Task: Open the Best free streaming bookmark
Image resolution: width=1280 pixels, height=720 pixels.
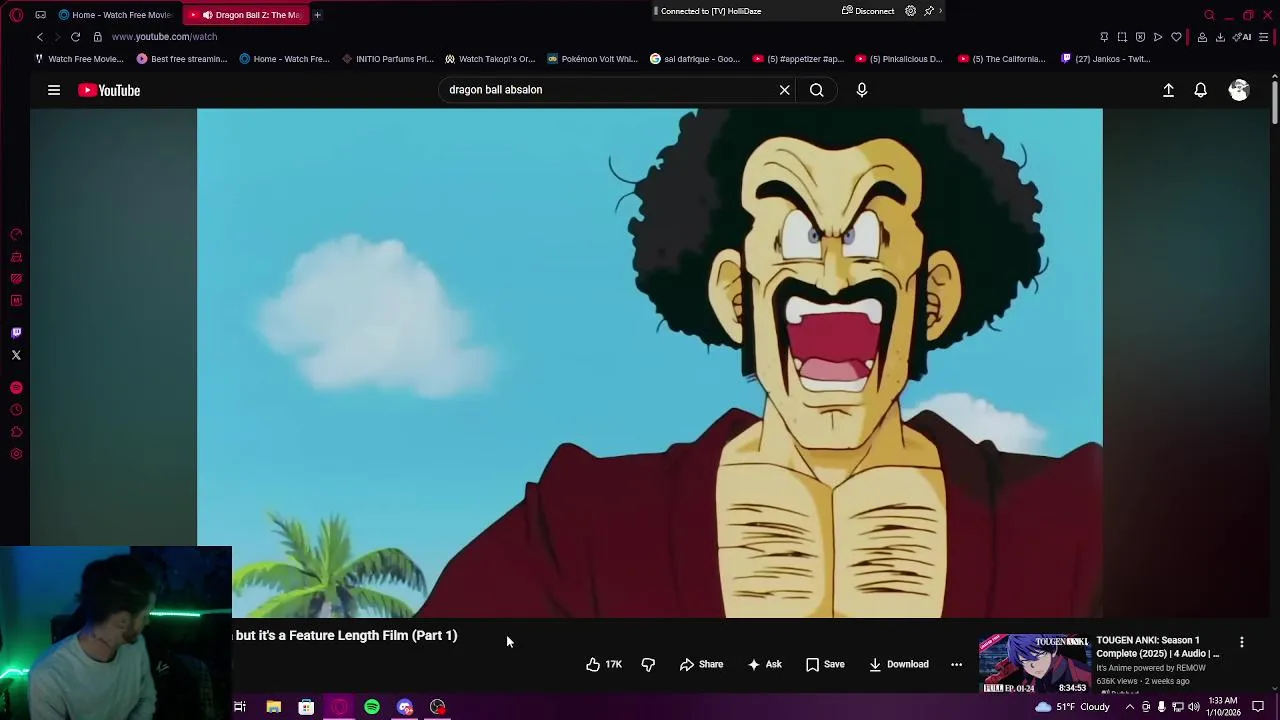Action: click(182, 59)
